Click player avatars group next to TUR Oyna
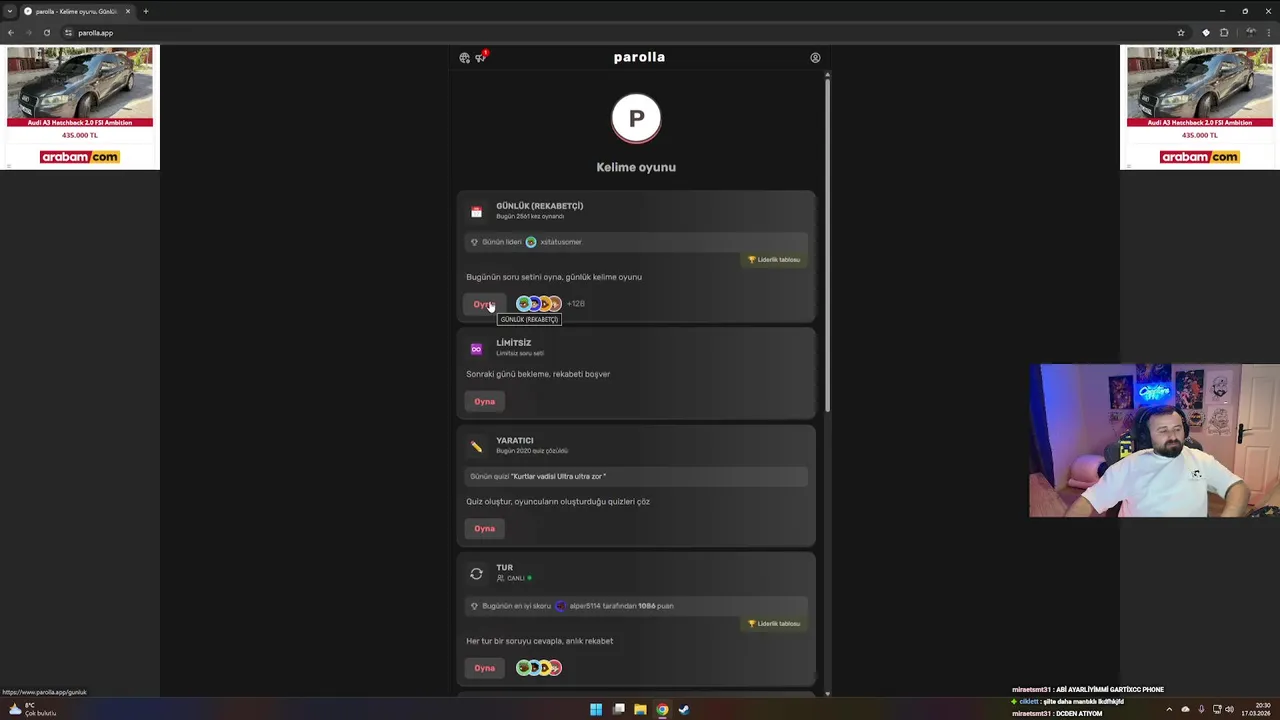Screen dimensions: 1280x720 (538, 668)
